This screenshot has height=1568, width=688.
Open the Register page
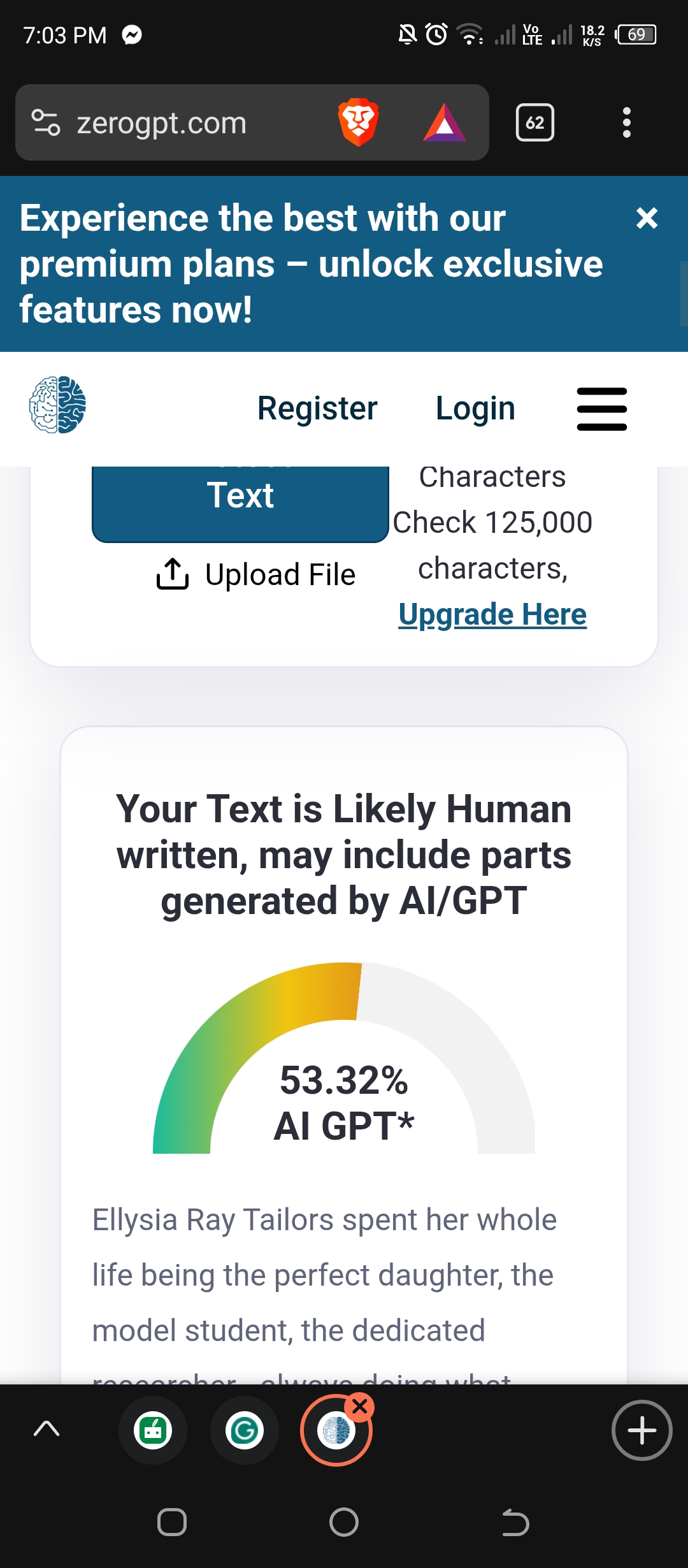pyautogui.click(x=317, y=409)
